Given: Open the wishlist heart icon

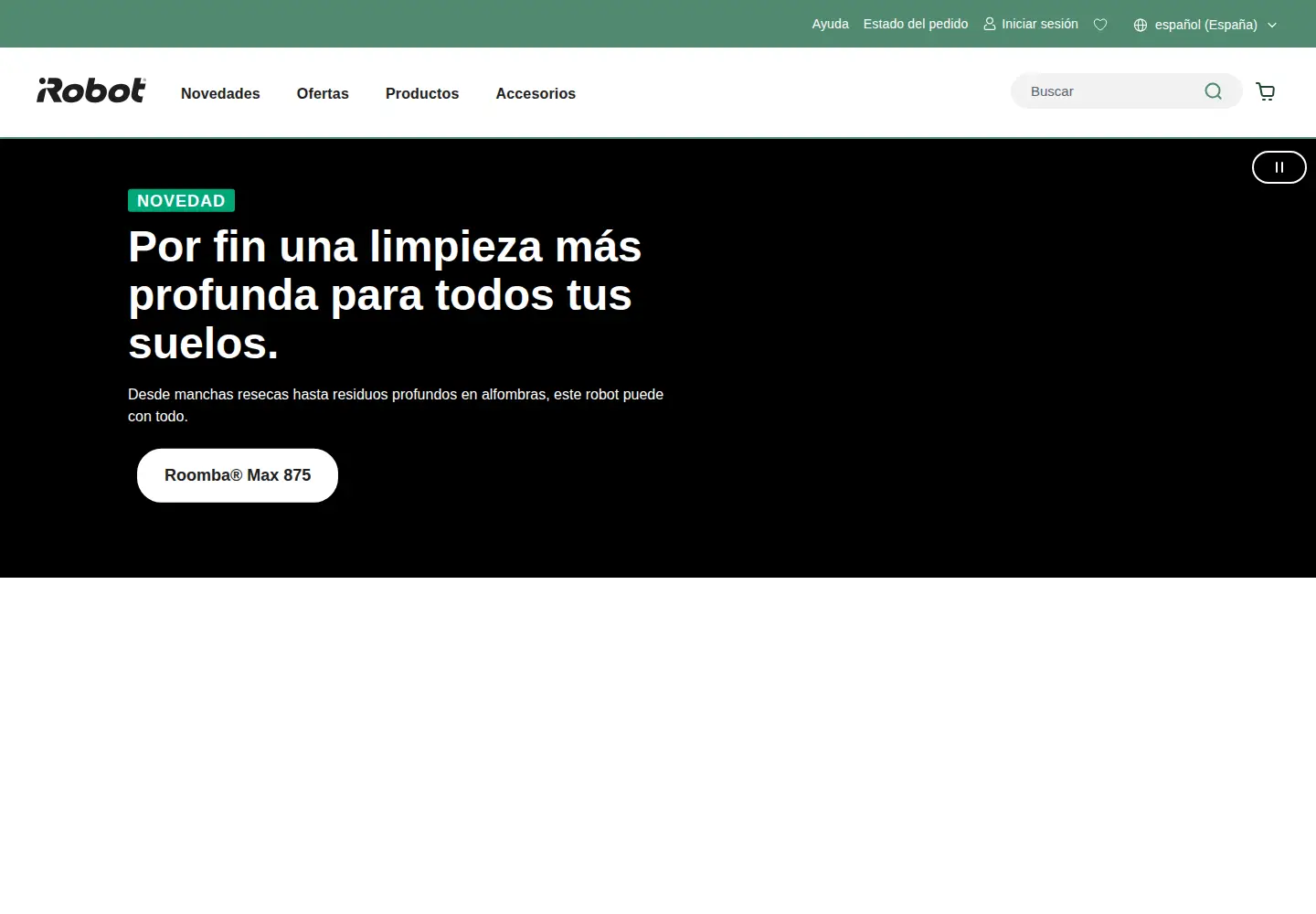Looking at the screenshot, I should 1100,25.
